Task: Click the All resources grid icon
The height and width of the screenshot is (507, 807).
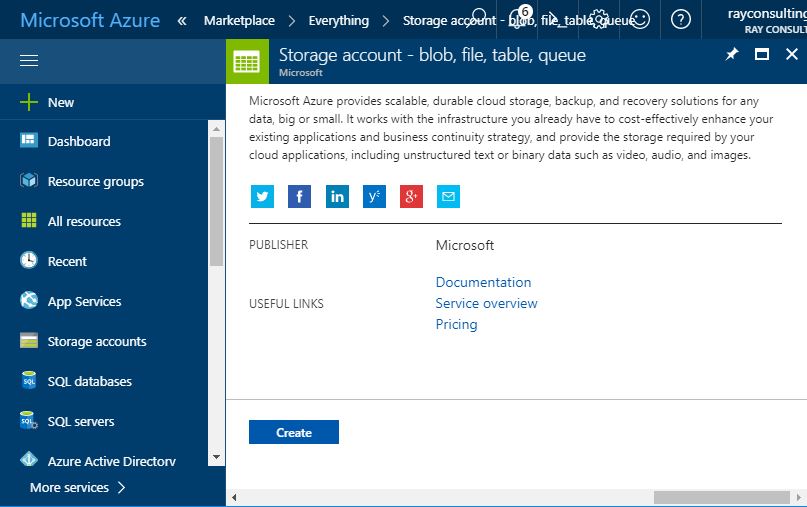Action: (x=29, y=220)
